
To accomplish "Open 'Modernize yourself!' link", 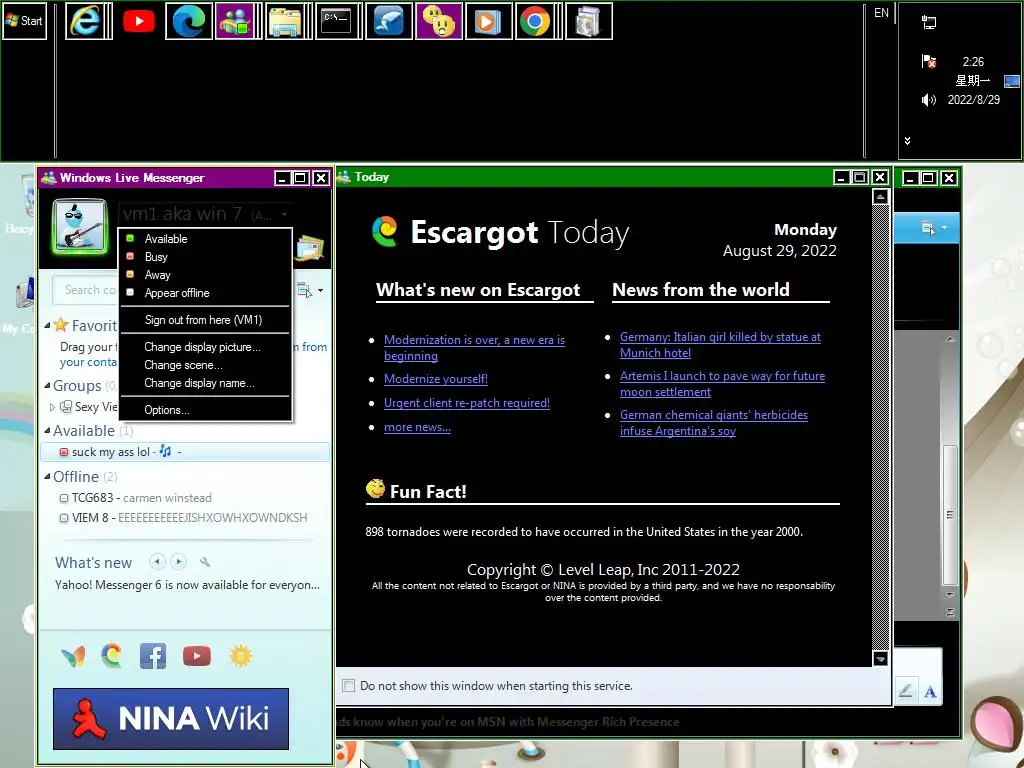I will pyautogui.click(x=436, y=379).
